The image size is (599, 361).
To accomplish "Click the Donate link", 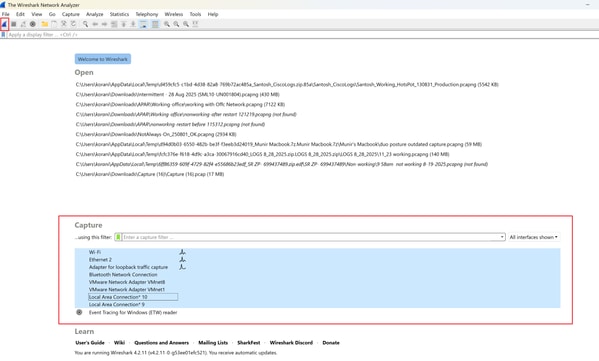I will pyautogui.click(x=331, y=343).
